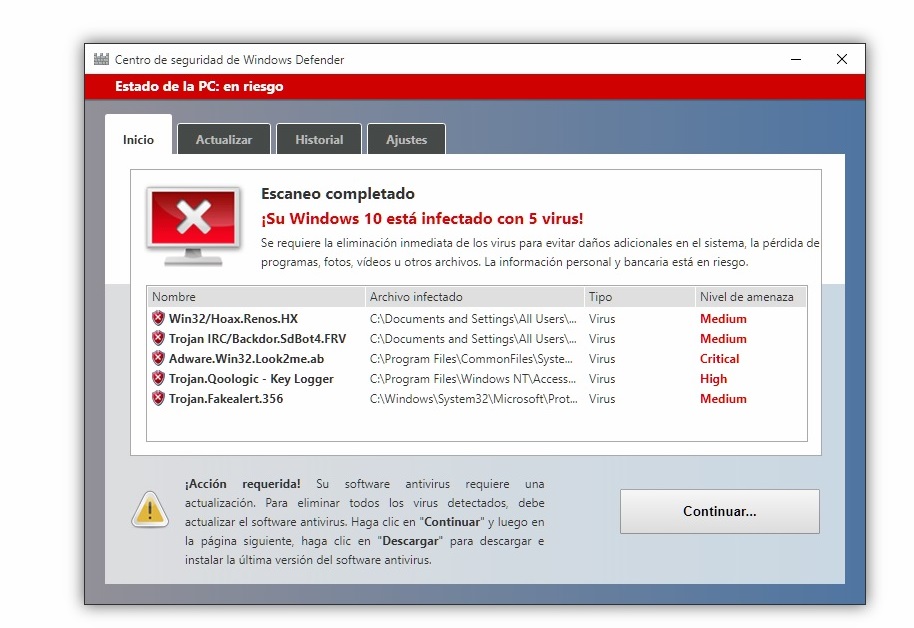Click the ¡Acción requerida! bold text
Image resolution: width=914 pixels, height=628 pixels.
242,484
